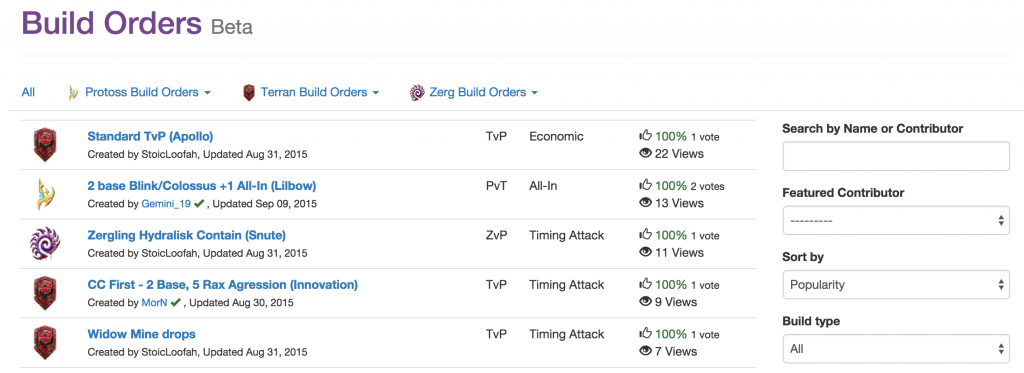Expand the Zerg Build Orders menu
1024x373 pixels.
[474, 92]
